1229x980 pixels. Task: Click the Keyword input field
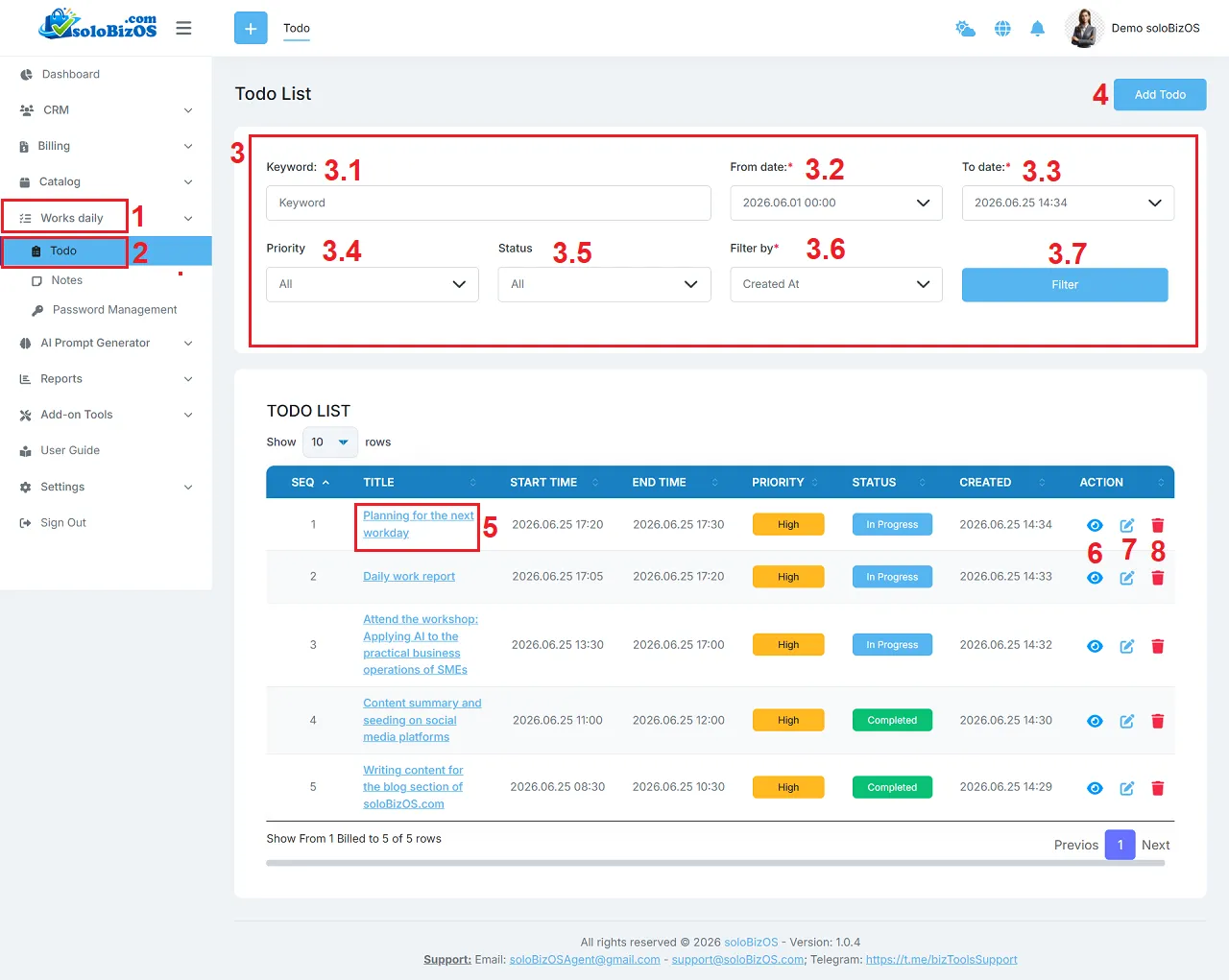pos(489,203)
